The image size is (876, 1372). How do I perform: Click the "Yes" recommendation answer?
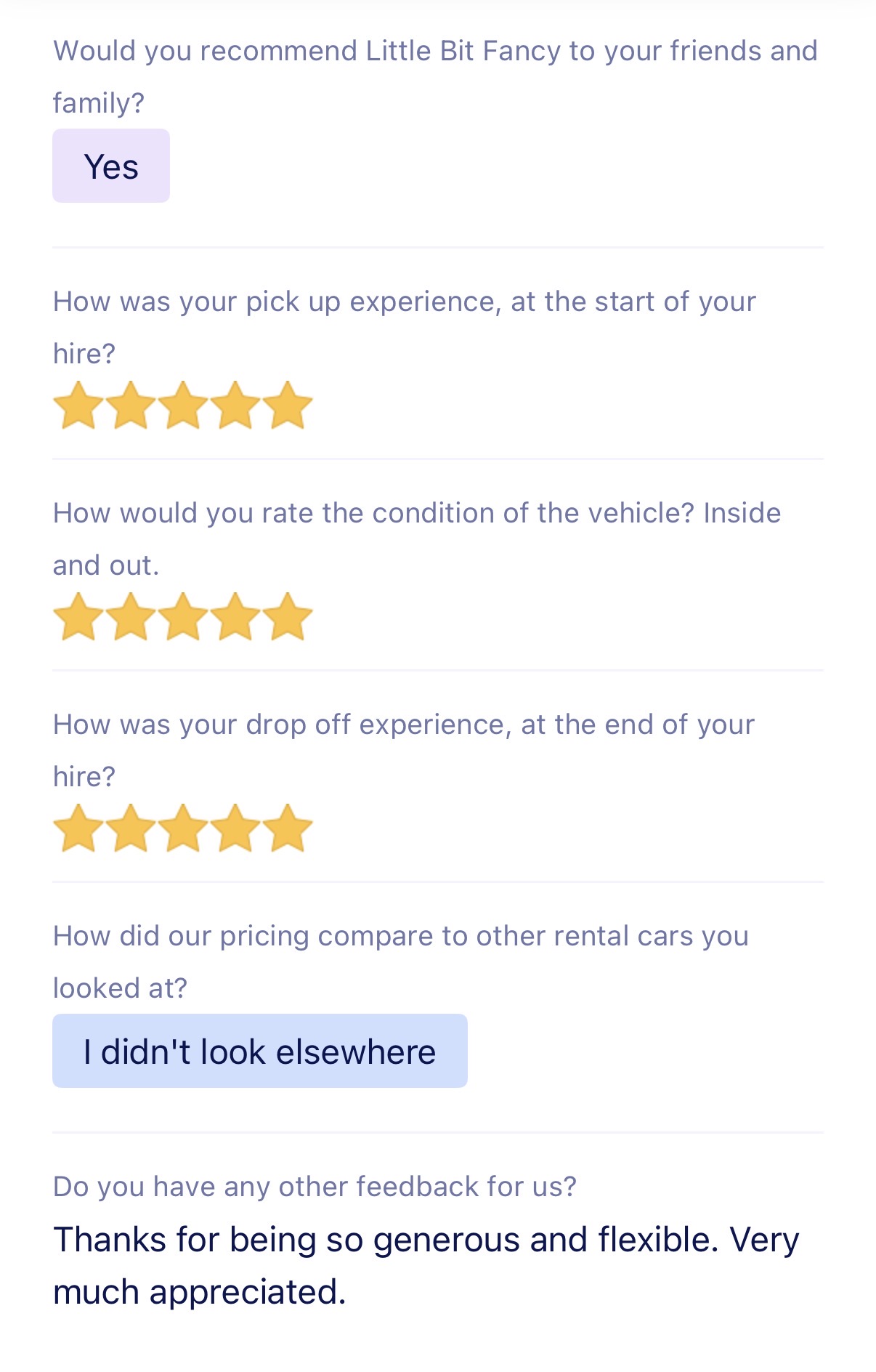(111, 166)
